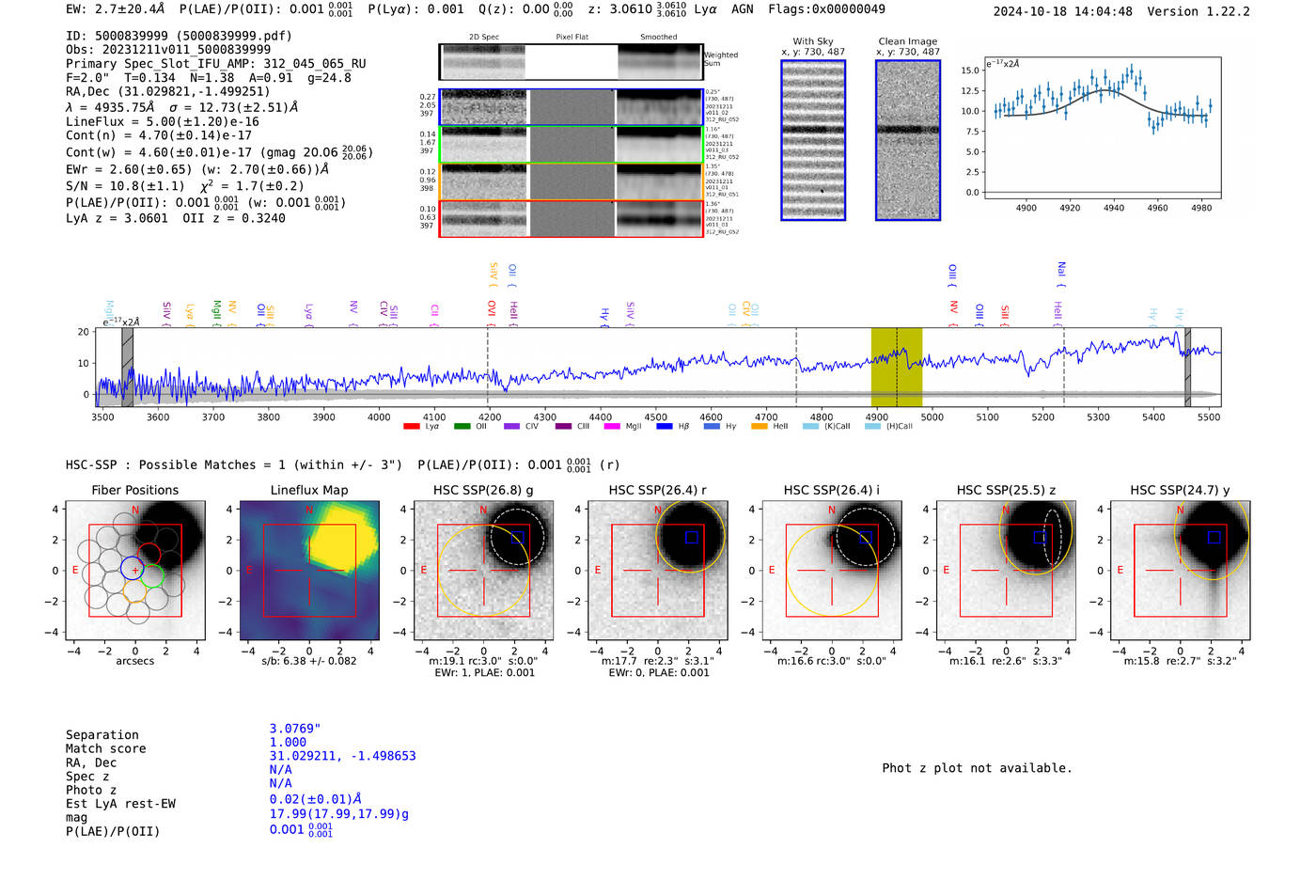Select the Hβ blue legend swatch
The image size is (1316, 896).
664,427
